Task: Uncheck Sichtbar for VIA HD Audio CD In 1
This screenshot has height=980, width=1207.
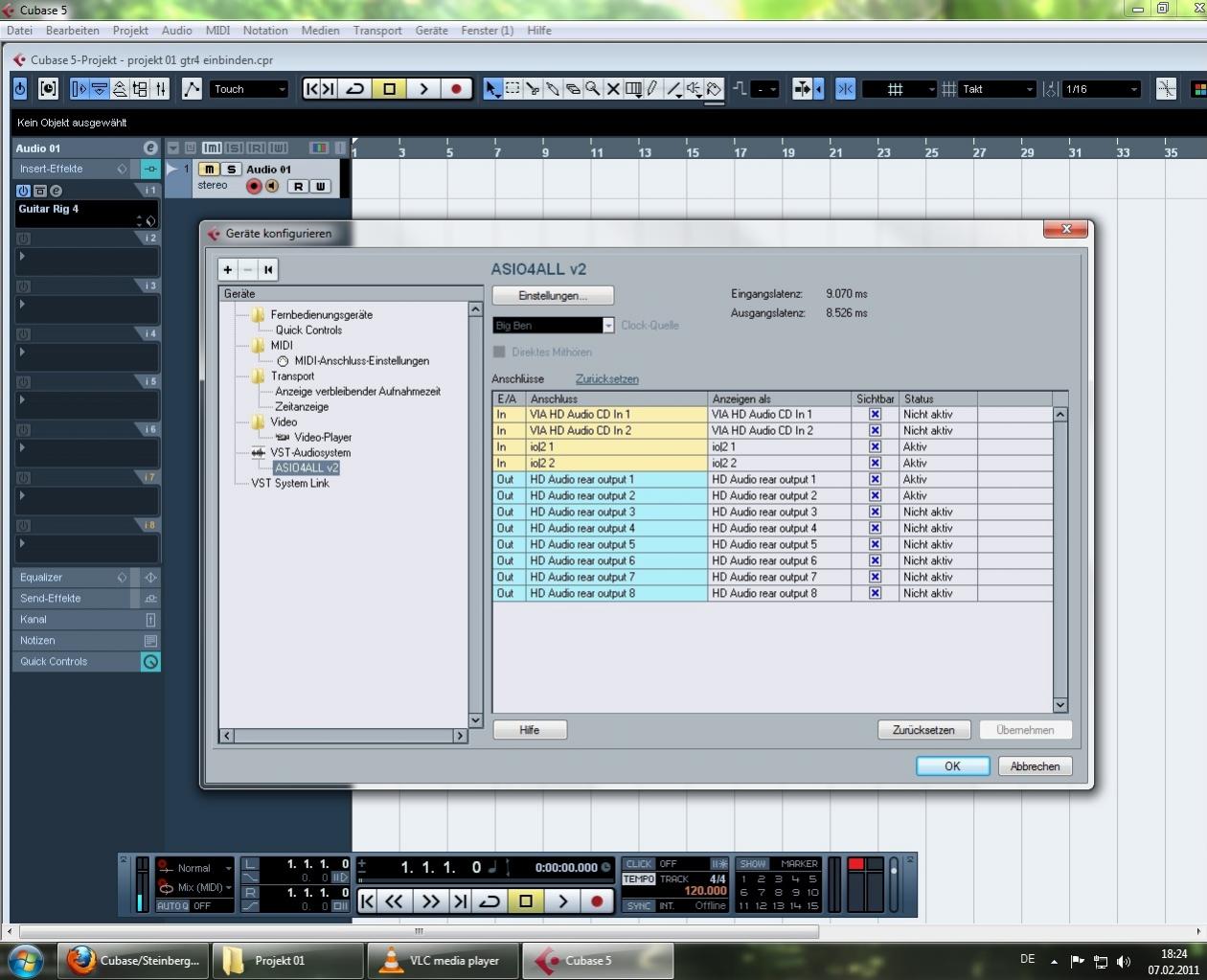Action: click(x=875, y=415)
